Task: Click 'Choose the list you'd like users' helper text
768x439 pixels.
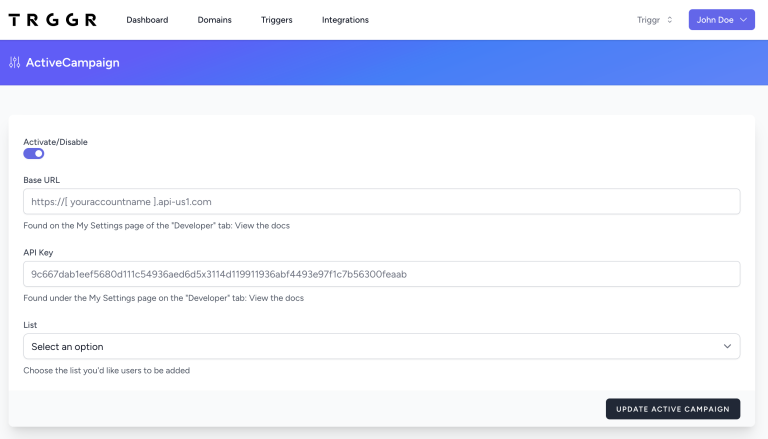Action: [x=107, y=371]
